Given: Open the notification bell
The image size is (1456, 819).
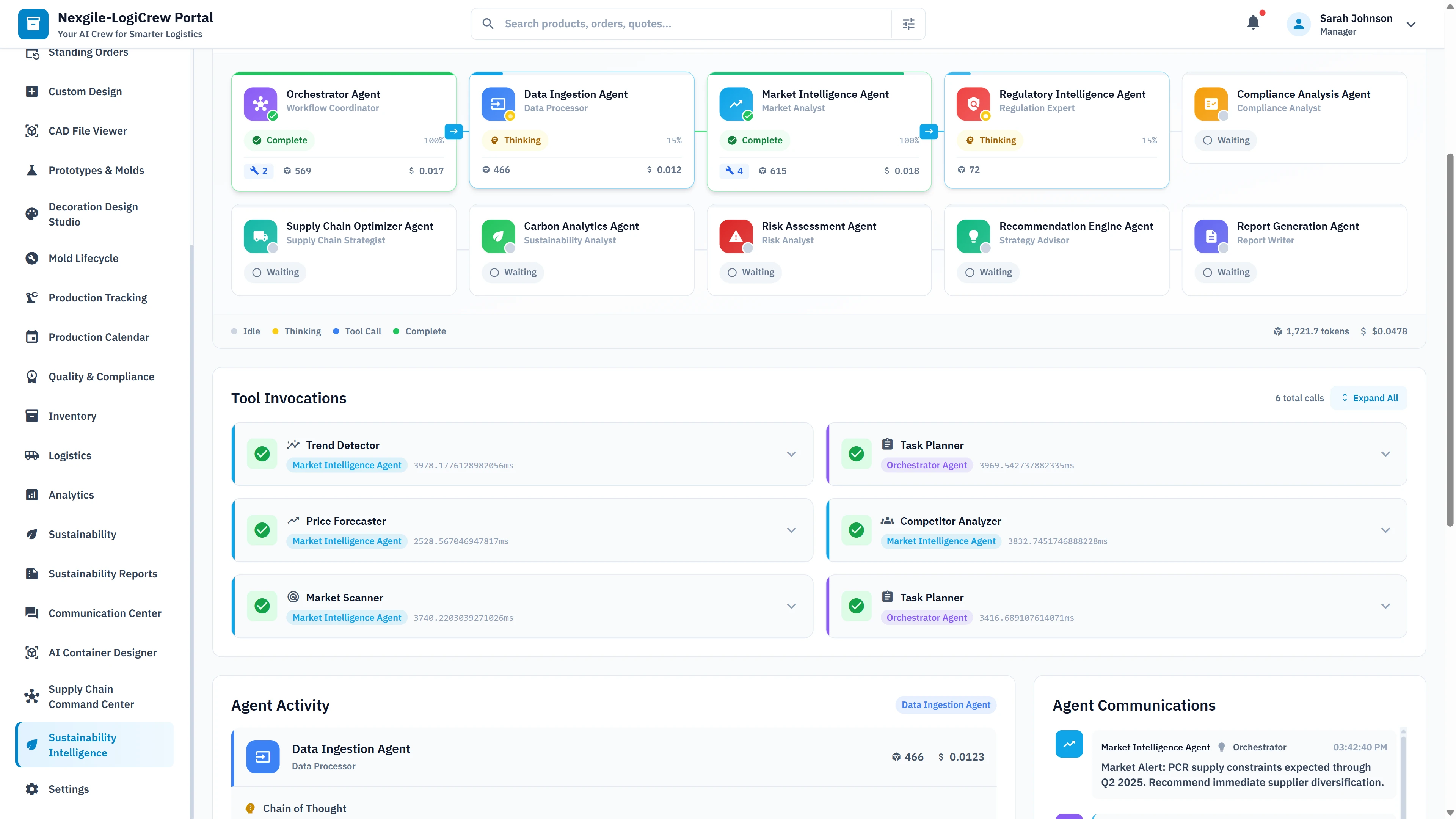Looking at the screenshot, I should click(x=1254, y=23).
